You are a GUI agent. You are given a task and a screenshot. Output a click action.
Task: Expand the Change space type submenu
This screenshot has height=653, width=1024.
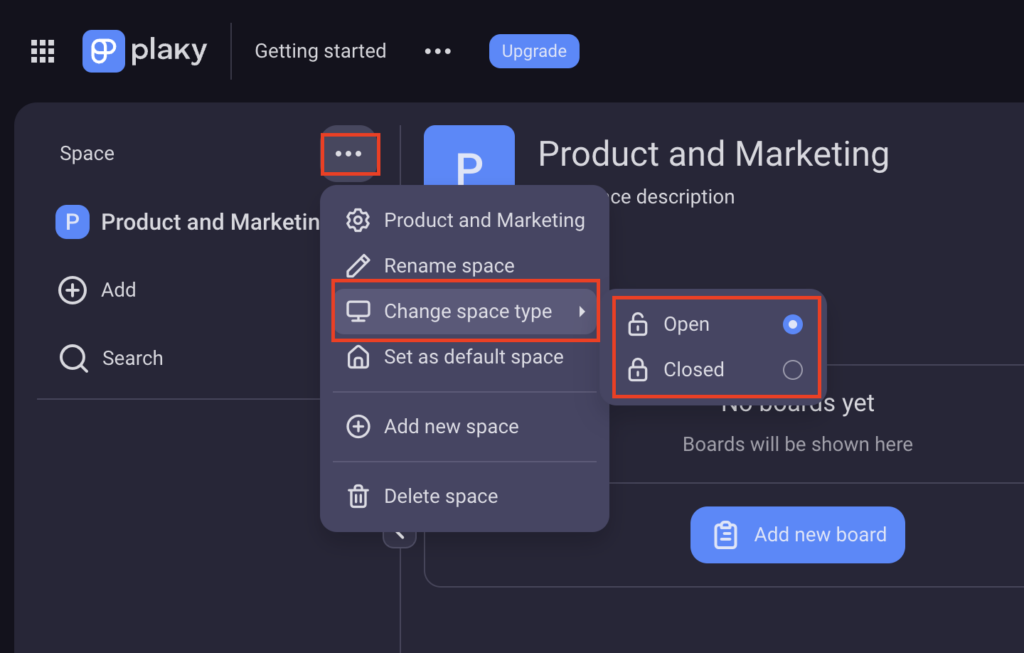click(466, 311)
